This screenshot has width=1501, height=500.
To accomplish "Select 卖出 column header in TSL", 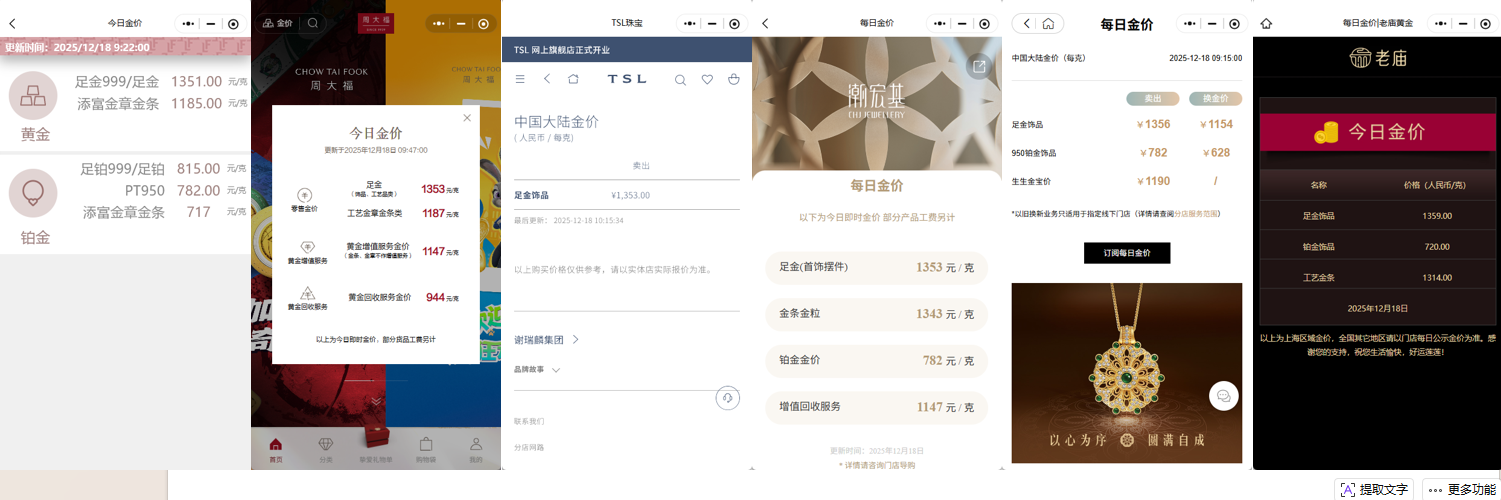I will 641,166.
